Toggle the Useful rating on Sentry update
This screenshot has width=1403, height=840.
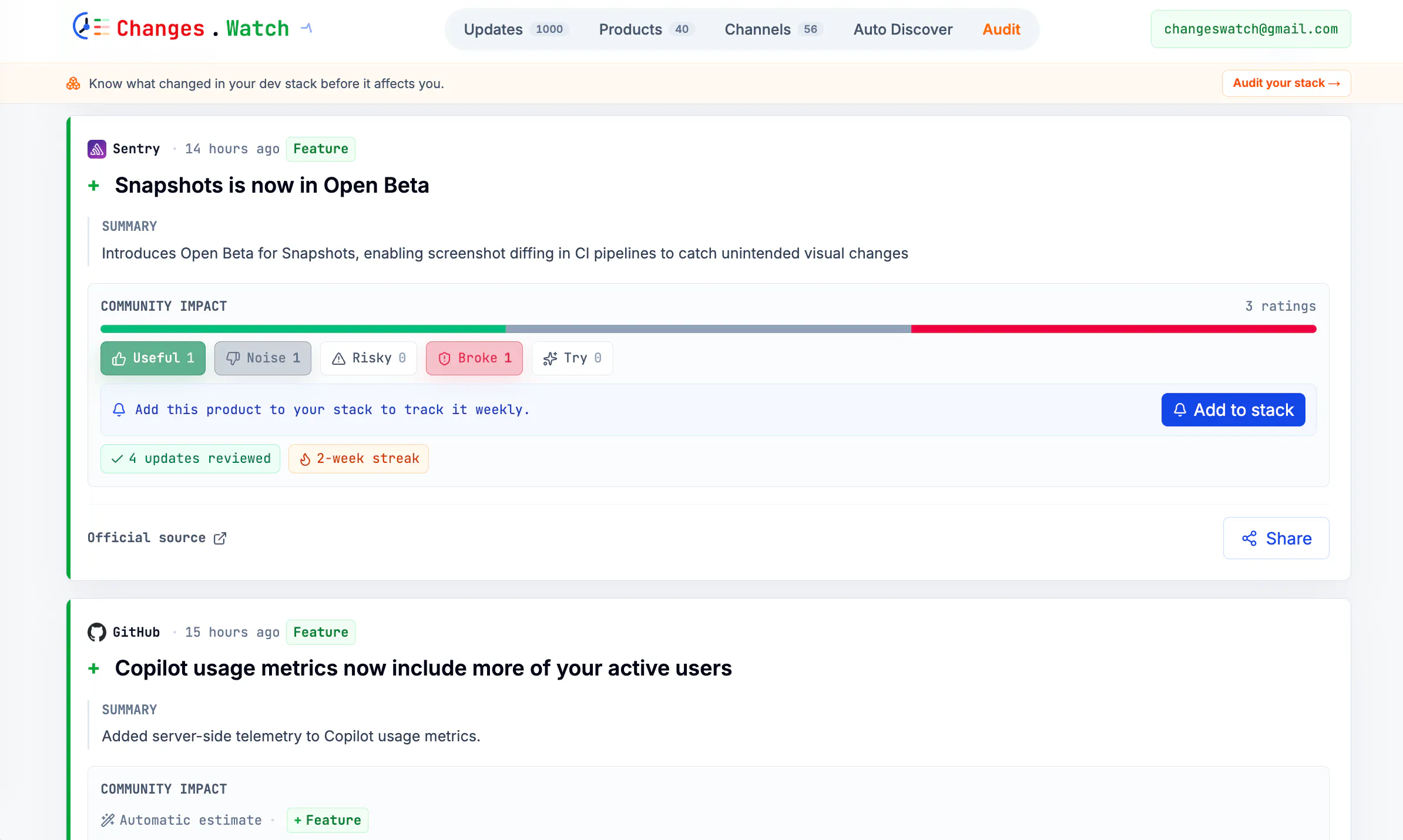(x=153, y=358)
